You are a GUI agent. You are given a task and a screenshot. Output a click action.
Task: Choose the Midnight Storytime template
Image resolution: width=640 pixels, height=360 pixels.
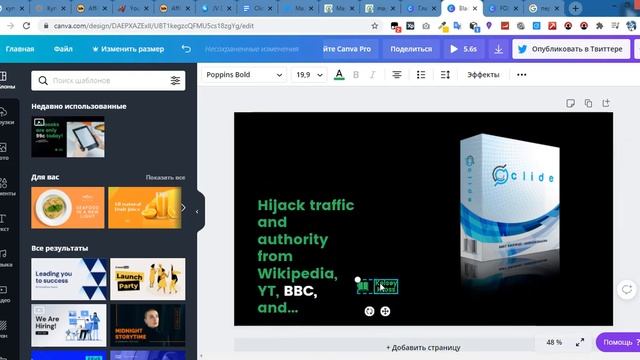click(148, 325)
